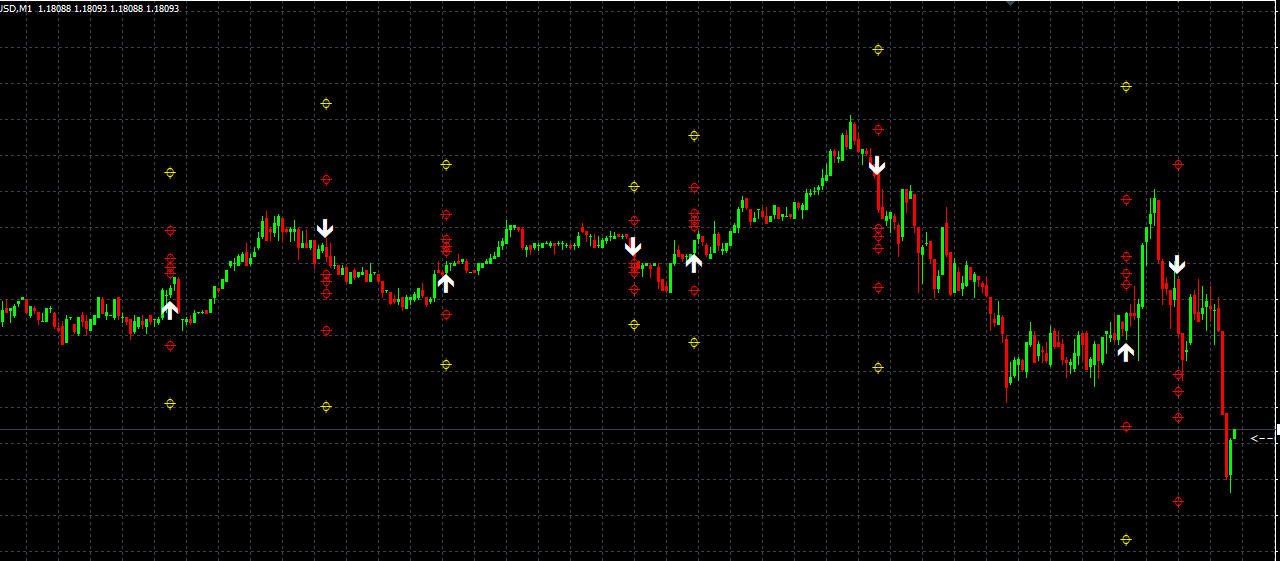Click the lowest yellow target marker on the chart

1126,540
